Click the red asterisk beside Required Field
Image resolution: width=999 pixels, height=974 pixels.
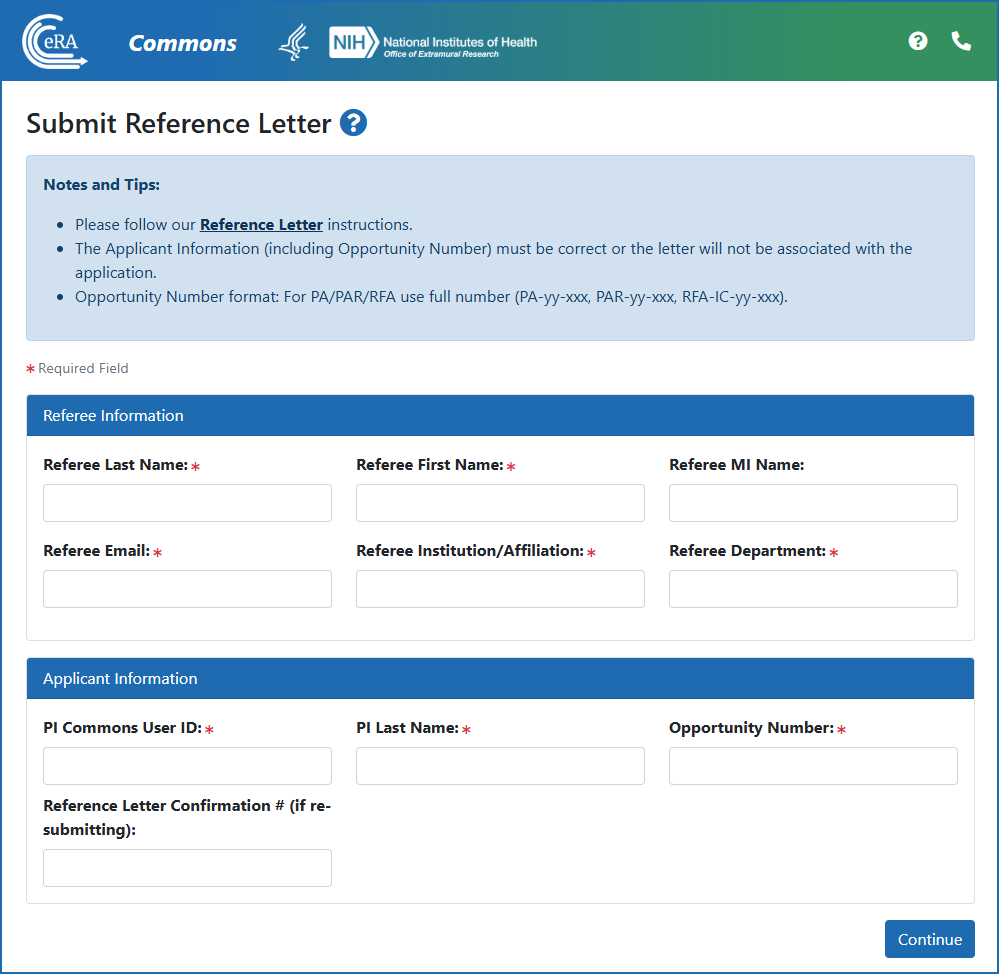[30, 368]
